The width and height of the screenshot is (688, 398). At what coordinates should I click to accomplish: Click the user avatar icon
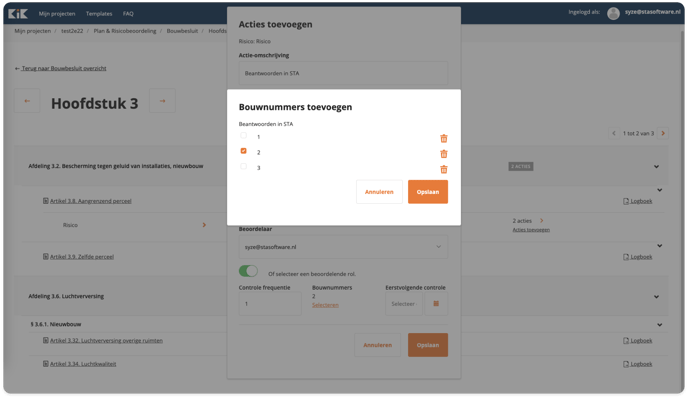(613, 14)
